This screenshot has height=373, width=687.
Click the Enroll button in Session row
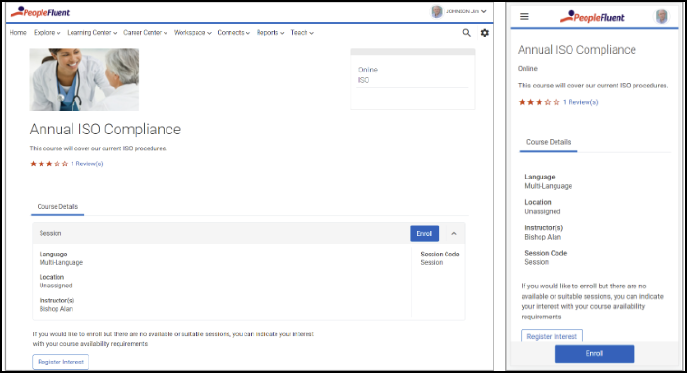coord(424,234)
